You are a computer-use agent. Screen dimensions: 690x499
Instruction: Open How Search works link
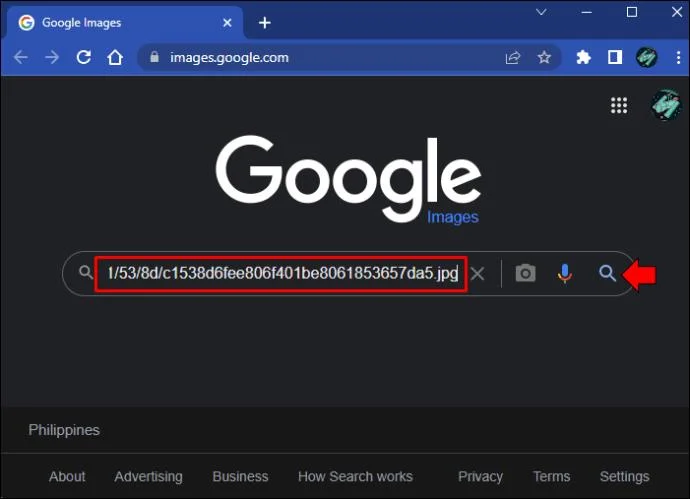pyautogui.click(x=355, y=476)
